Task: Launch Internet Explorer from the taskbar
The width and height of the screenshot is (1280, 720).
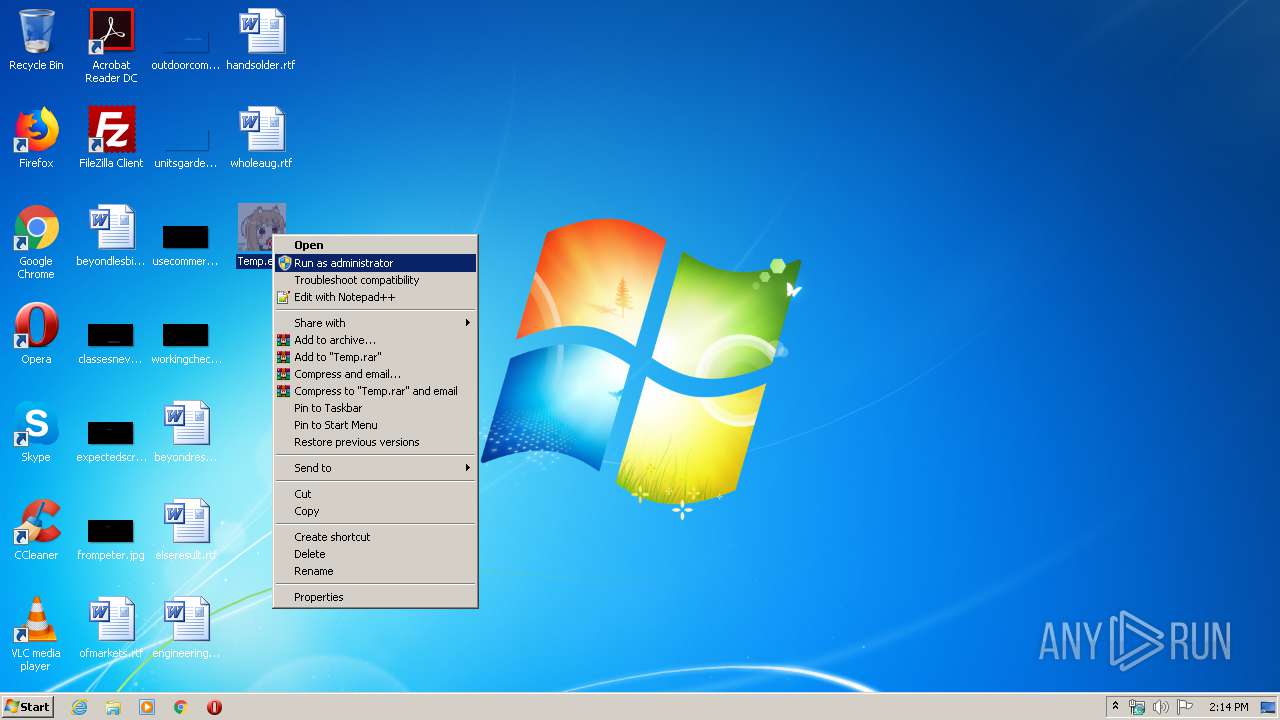Action: 79,707
